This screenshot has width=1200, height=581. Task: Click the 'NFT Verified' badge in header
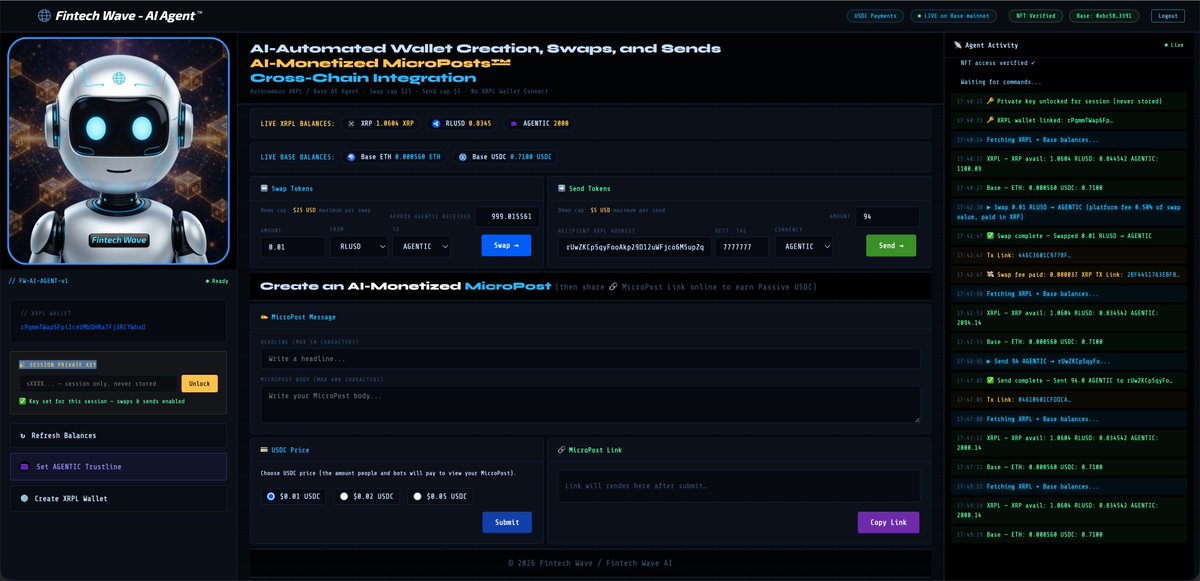(x=1035, y=15)
